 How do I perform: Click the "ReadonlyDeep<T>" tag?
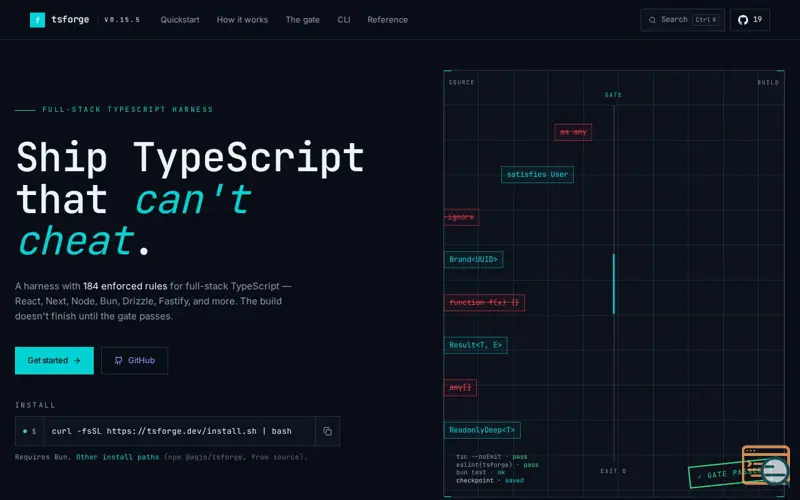(482, 430)
